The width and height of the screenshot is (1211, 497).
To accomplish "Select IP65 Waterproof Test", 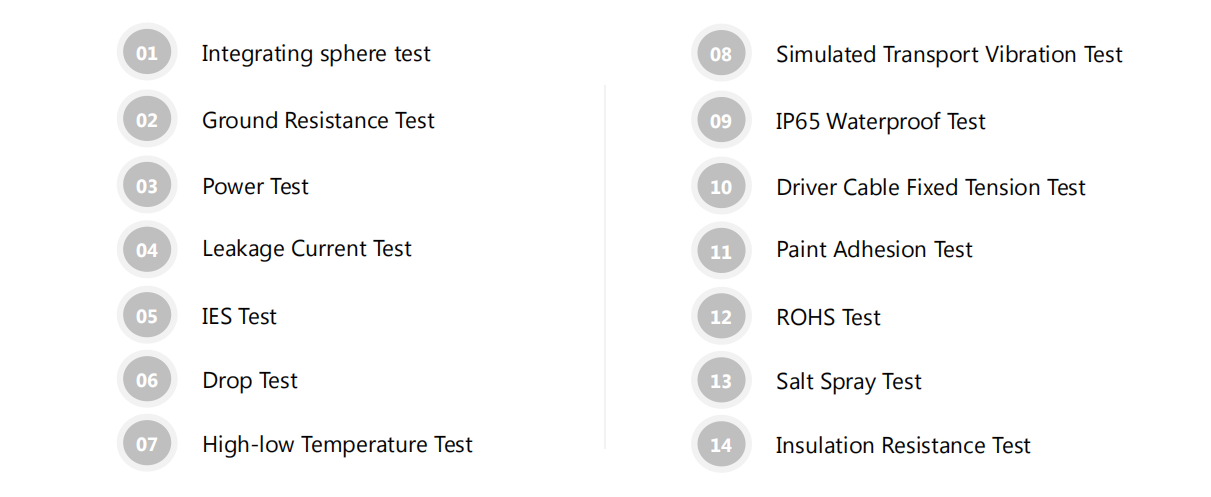I will 881,122.
